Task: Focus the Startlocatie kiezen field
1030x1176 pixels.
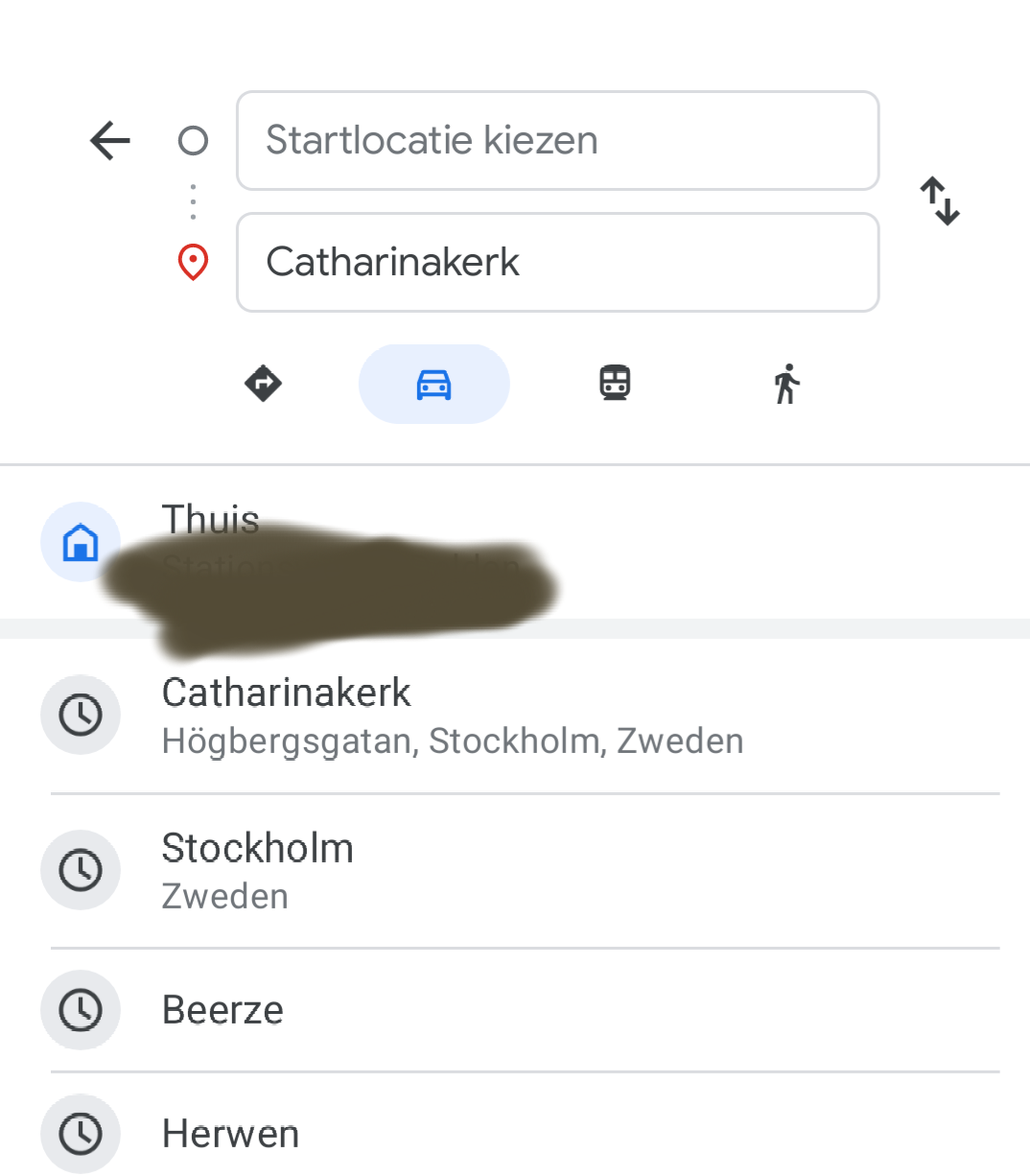Action: point(557,141)
